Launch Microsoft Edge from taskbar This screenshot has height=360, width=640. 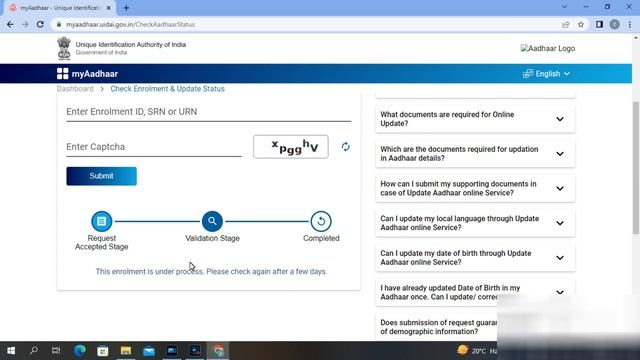tap(80, 351)
